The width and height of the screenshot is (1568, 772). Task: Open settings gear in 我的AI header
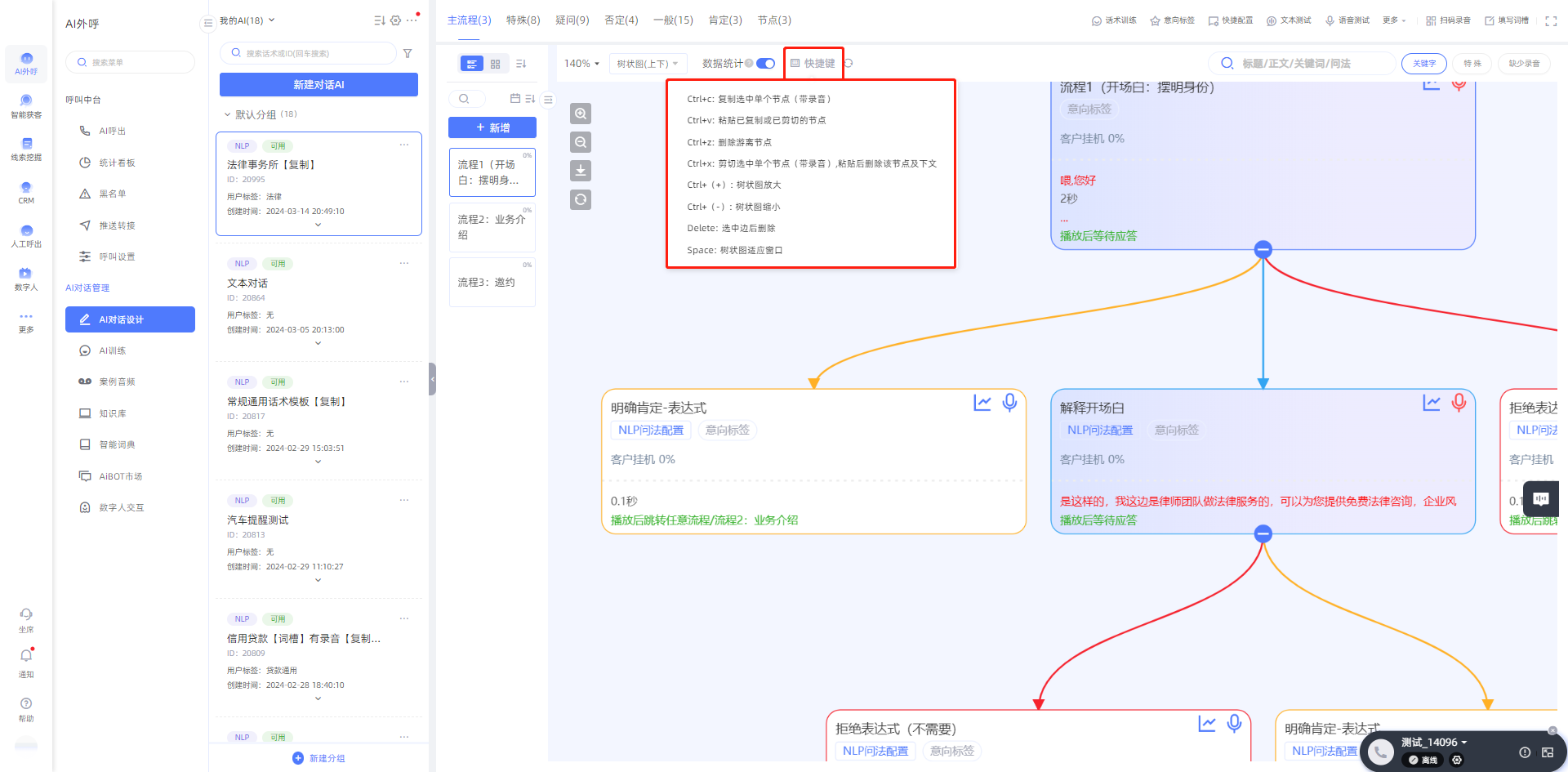[x=395, y=20]
